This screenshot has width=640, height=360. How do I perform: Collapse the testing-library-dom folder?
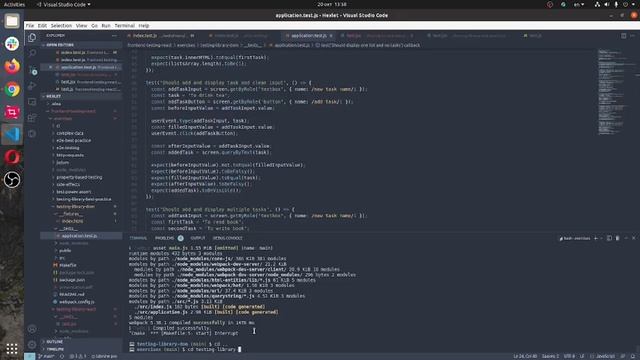[x=76, y=207]
